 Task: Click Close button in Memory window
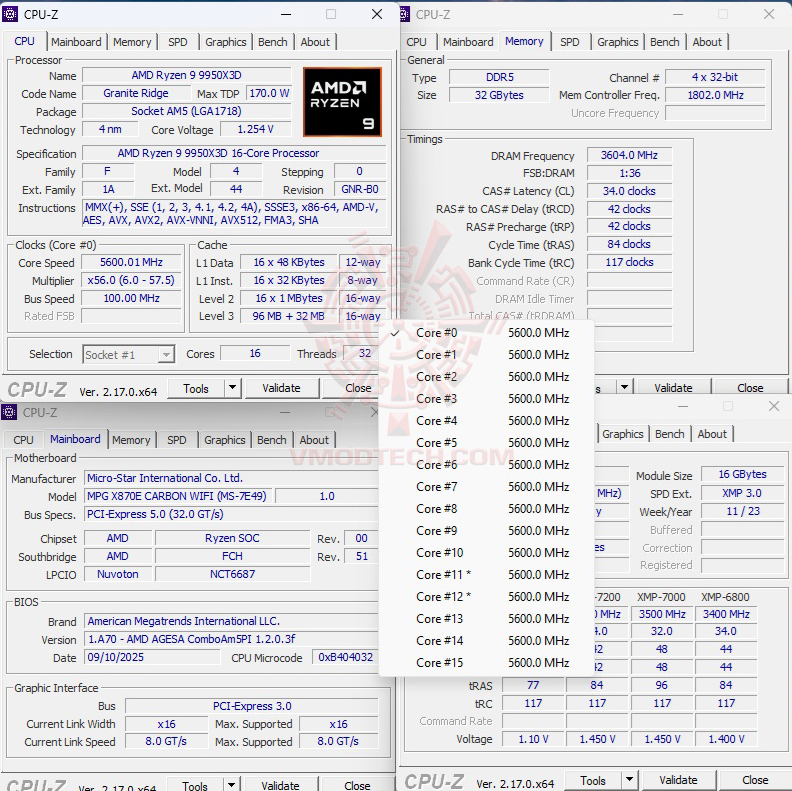(750, 387)
